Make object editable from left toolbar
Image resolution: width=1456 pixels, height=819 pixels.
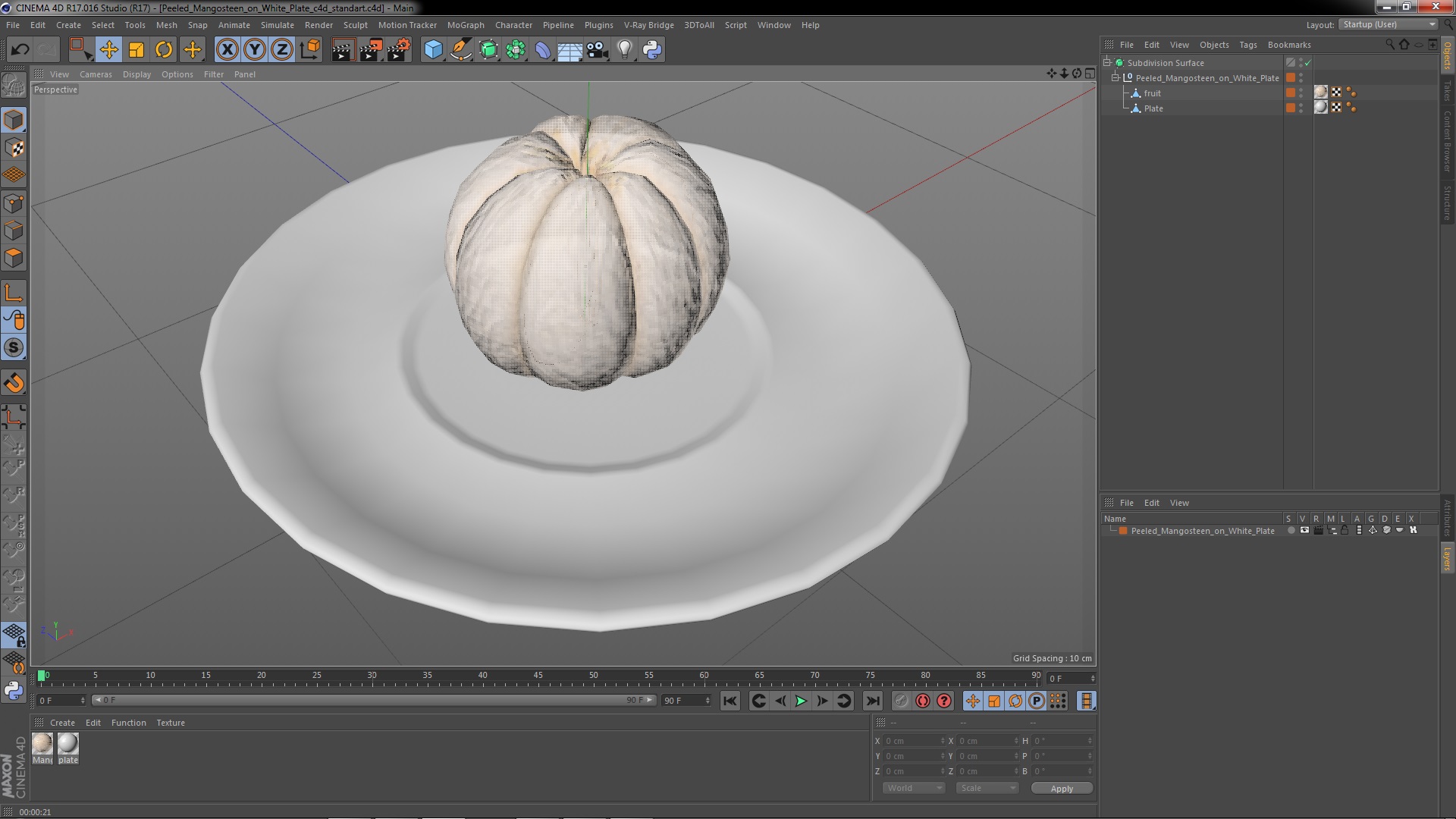(x=14, y=85)
